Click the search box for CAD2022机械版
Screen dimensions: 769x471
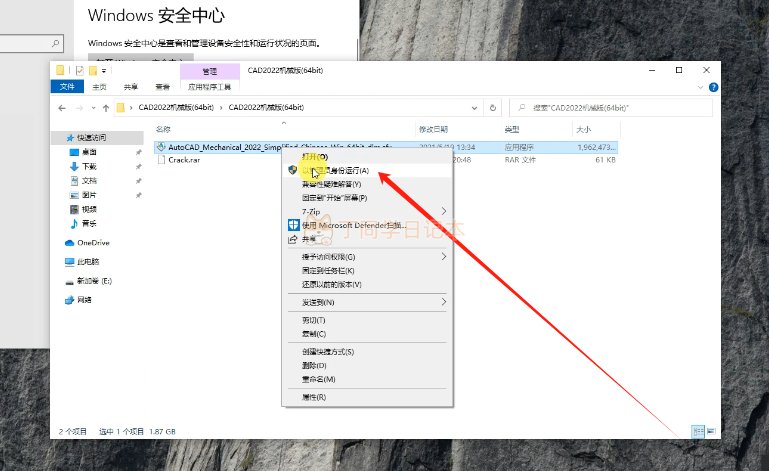(611, 108)
